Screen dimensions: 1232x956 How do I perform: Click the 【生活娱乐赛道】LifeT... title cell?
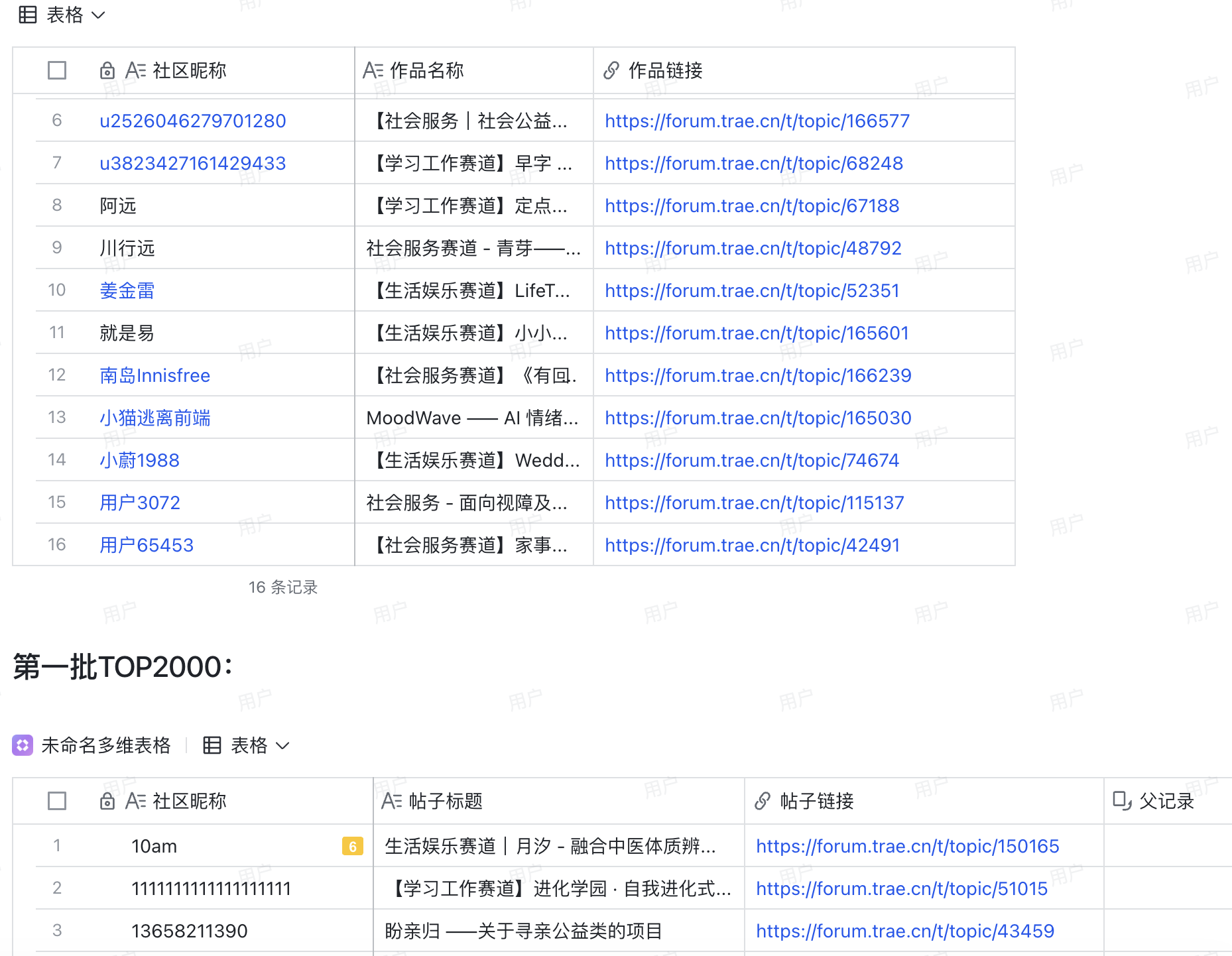click(474, 290)
